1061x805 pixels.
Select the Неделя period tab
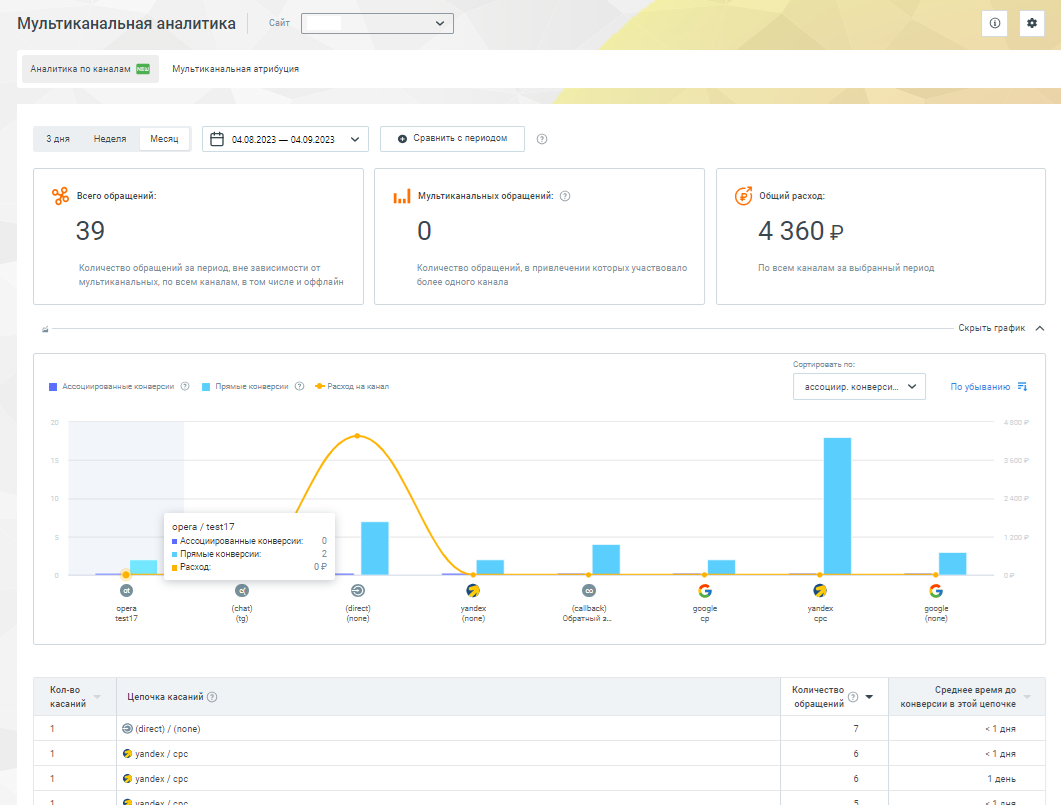(110, 139)
